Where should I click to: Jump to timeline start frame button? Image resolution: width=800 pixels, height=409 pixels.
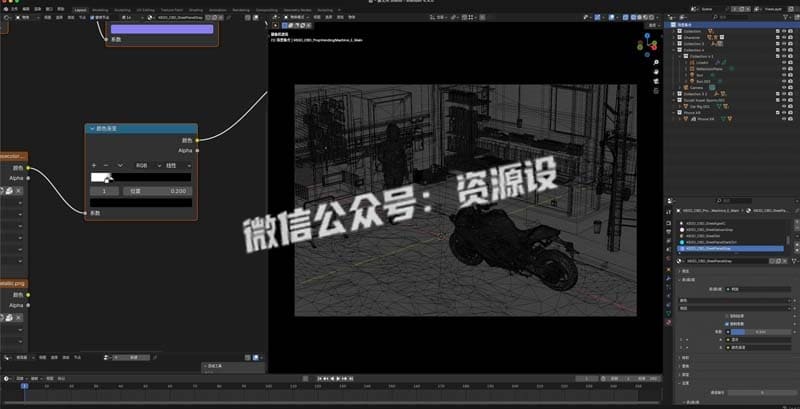click(320, 378)
